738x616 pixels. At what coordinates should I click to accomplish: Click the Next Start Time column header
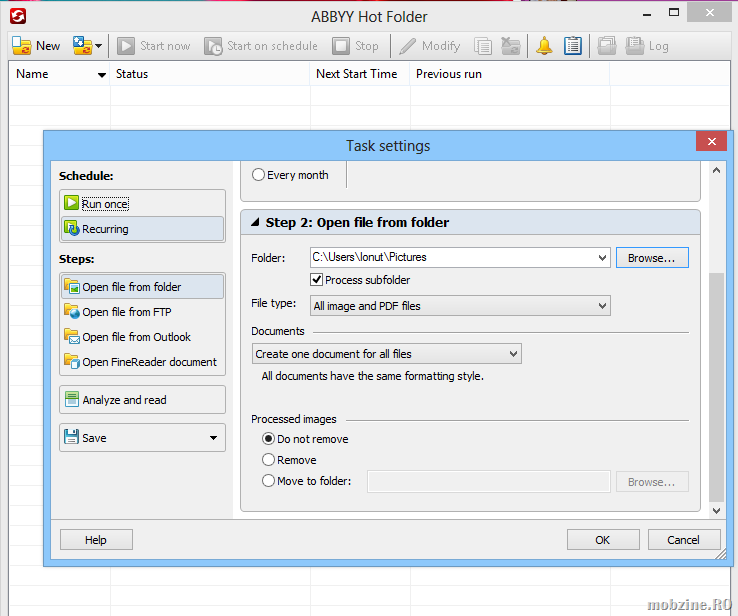[360, 74]
